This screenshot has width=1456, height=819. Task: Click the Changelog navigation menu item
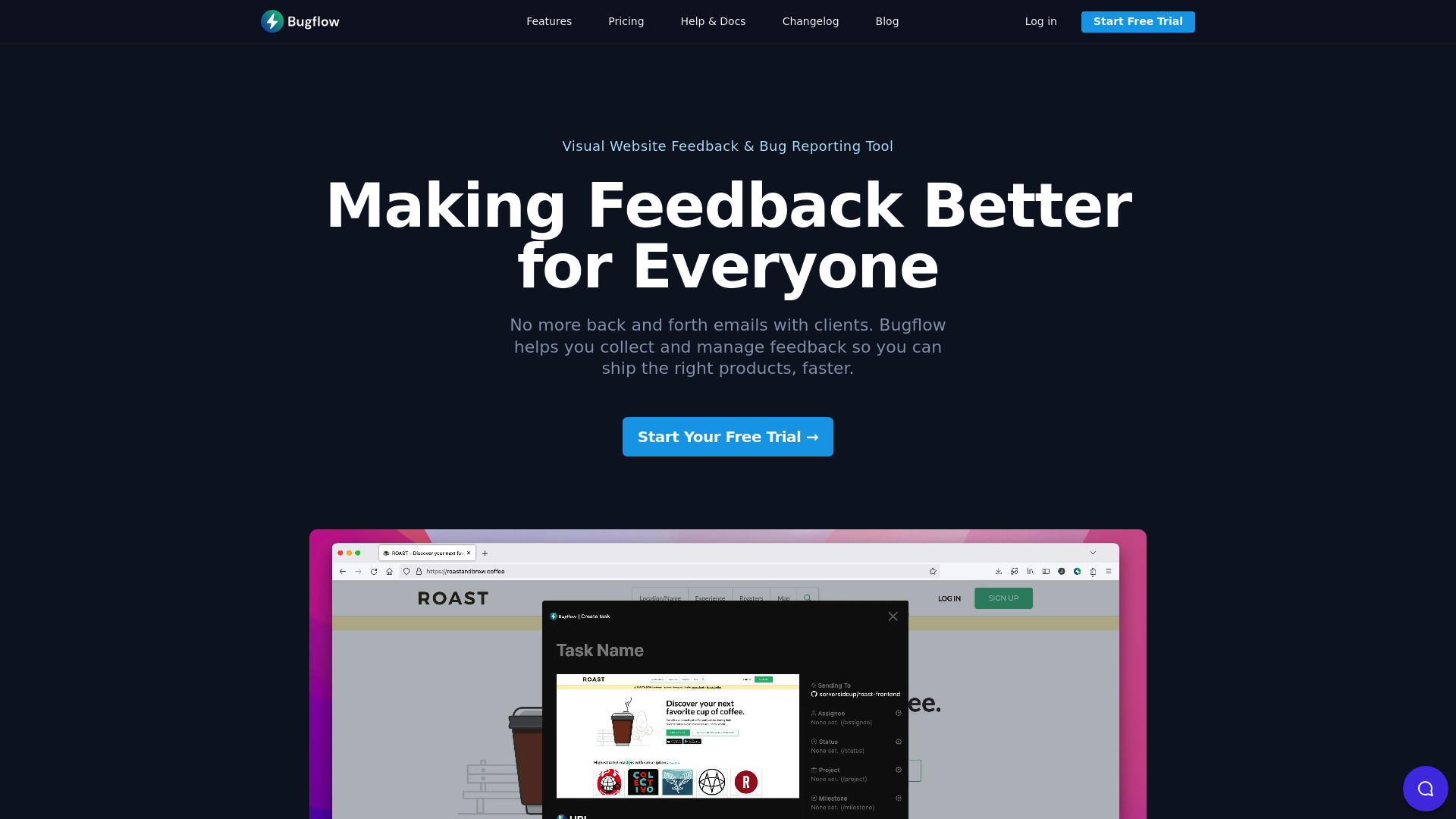[810, 21]
